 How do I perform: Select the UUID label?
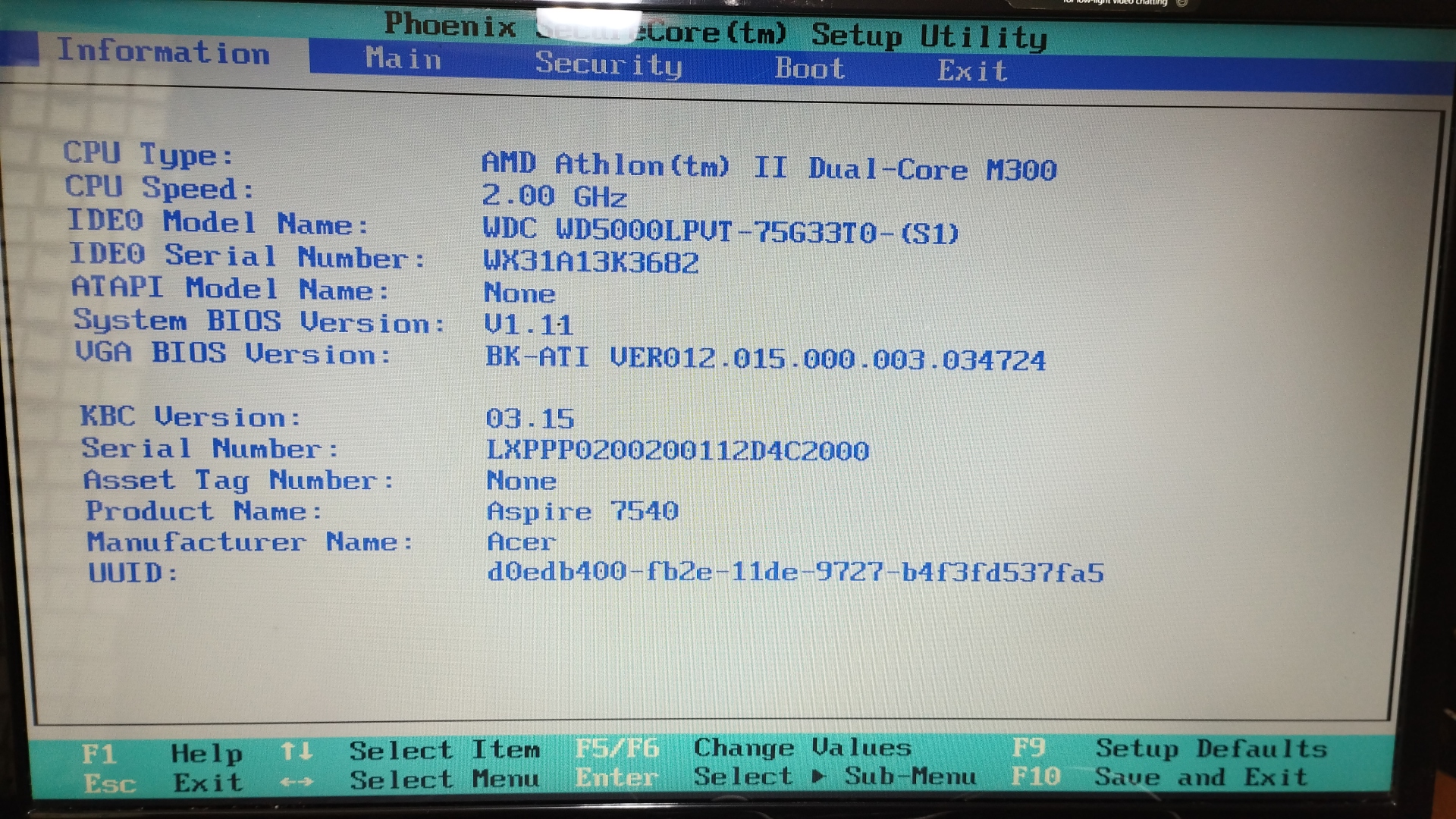coord(133,573)
